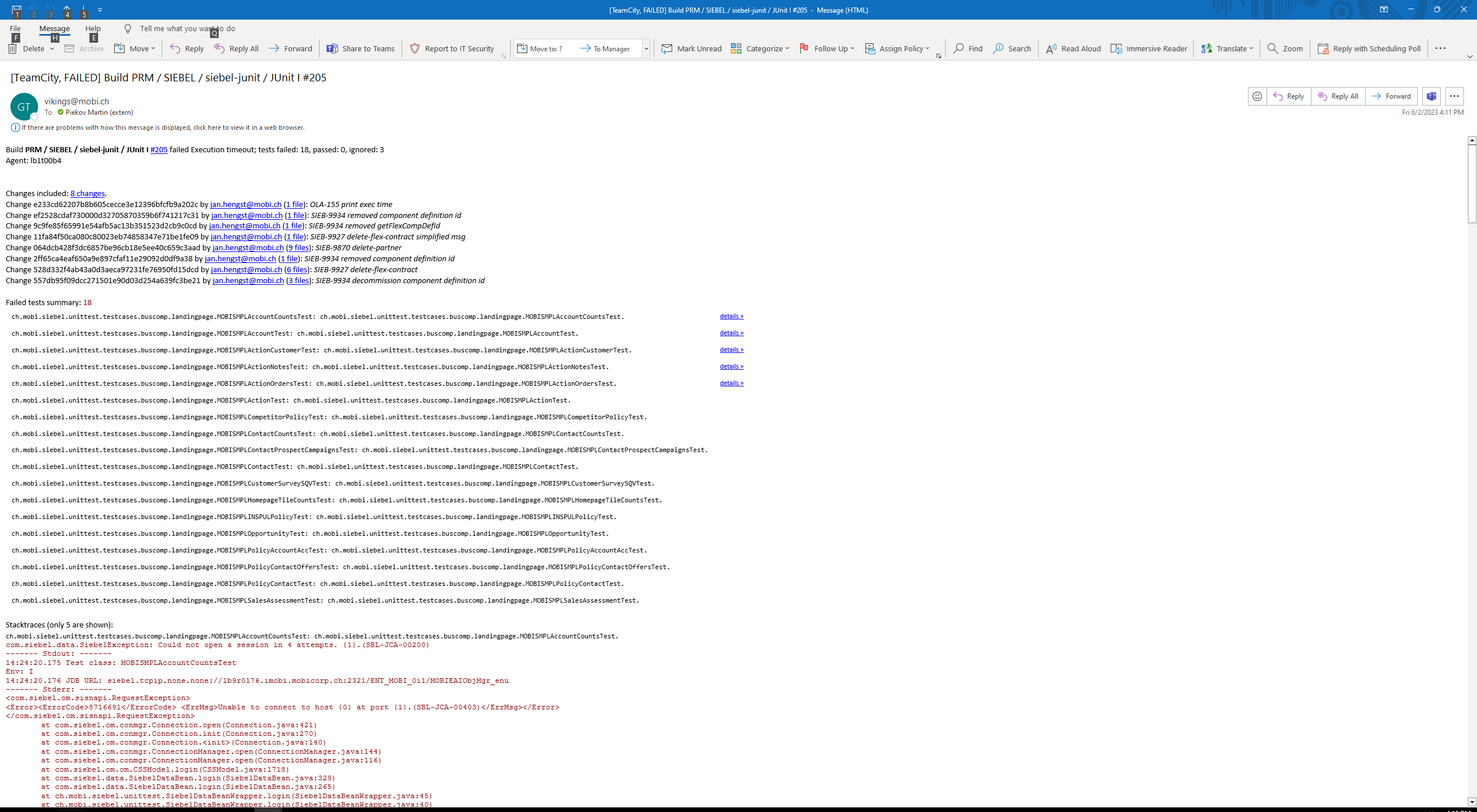Click the Ribbon Display Options button
The image size is (1477, 812).
coord(1384,10)
